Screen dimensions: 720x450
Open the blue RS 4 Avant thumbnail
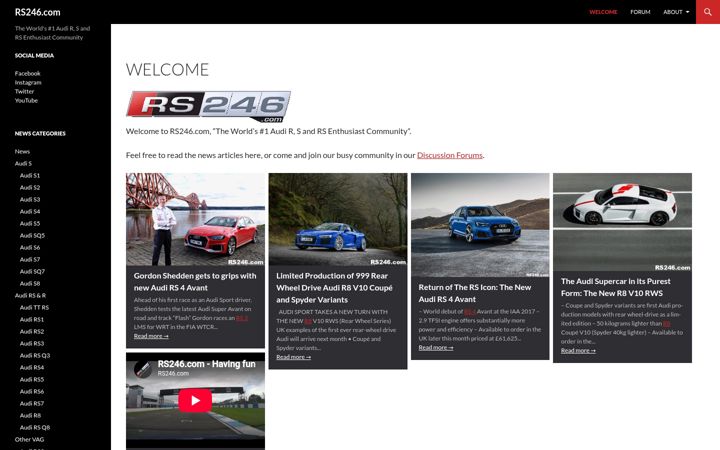(480, 225)
